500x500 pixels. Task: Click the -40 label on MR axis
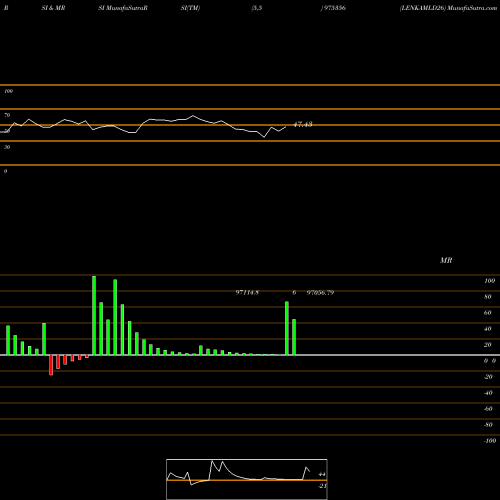tap(488, 393)
